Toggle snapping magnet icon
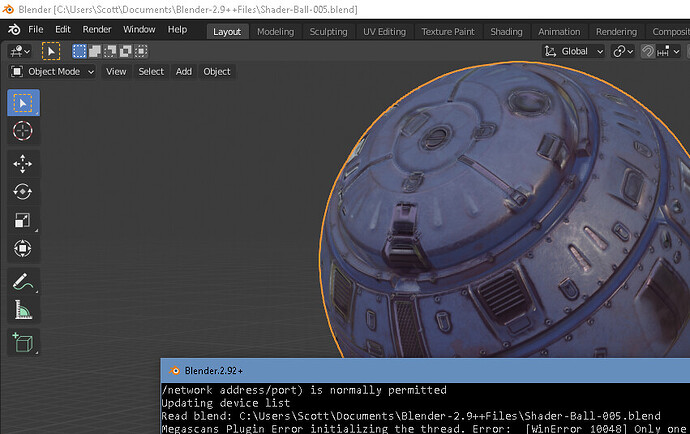This screenshot has height=434, width=690. tap(647, 51)
